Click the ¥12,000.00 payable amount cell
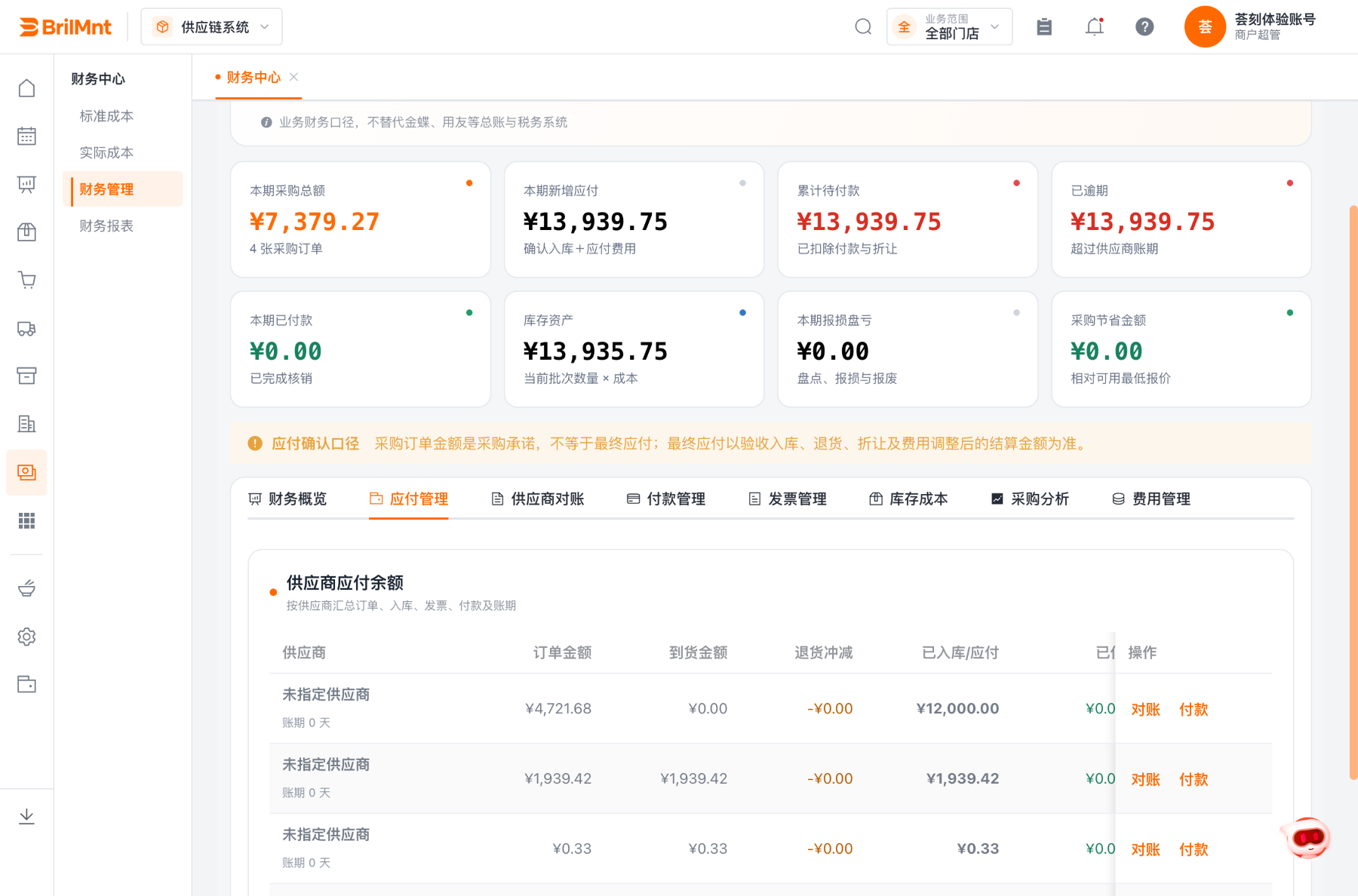The width and height of the screenshot is (1358, 896). click(957, 708)
